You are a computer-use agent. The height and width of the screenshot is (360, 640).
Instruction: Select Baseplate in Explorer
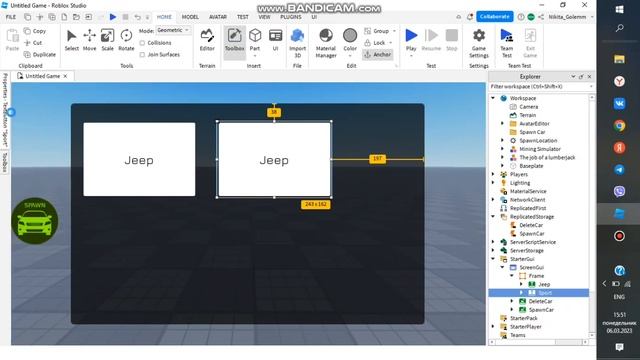pos(531,166)
